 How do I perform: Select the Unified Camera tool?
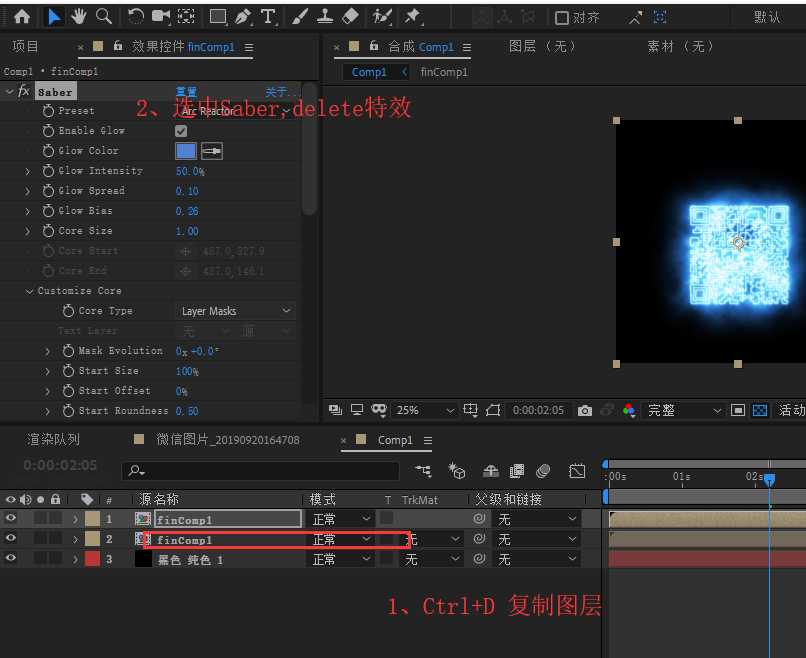coord(161,17)
